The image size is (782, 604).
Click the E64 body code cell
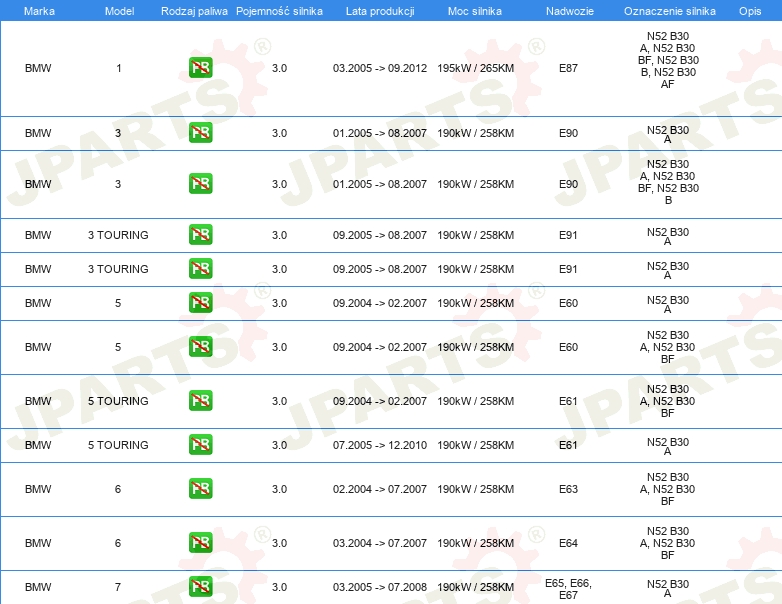(569, 543)
